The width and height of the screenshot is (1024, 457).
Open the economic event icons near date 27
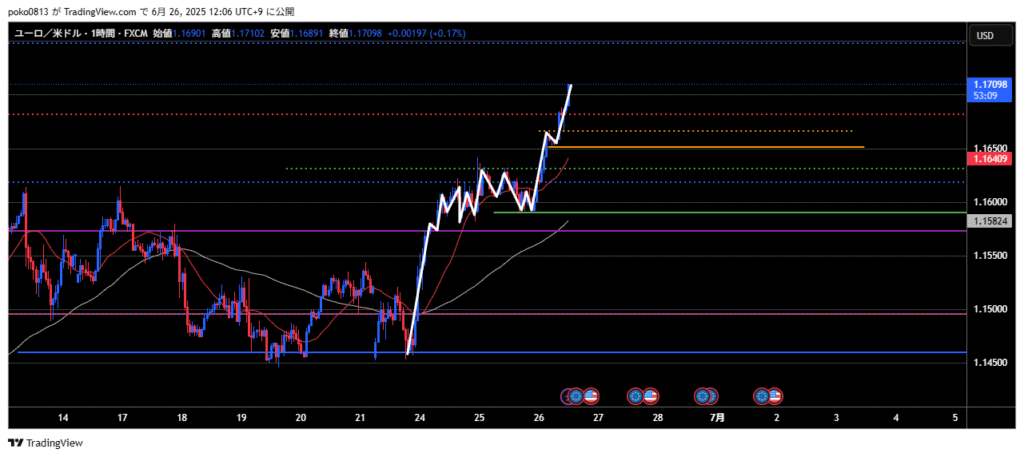click(x=579, y=396)
